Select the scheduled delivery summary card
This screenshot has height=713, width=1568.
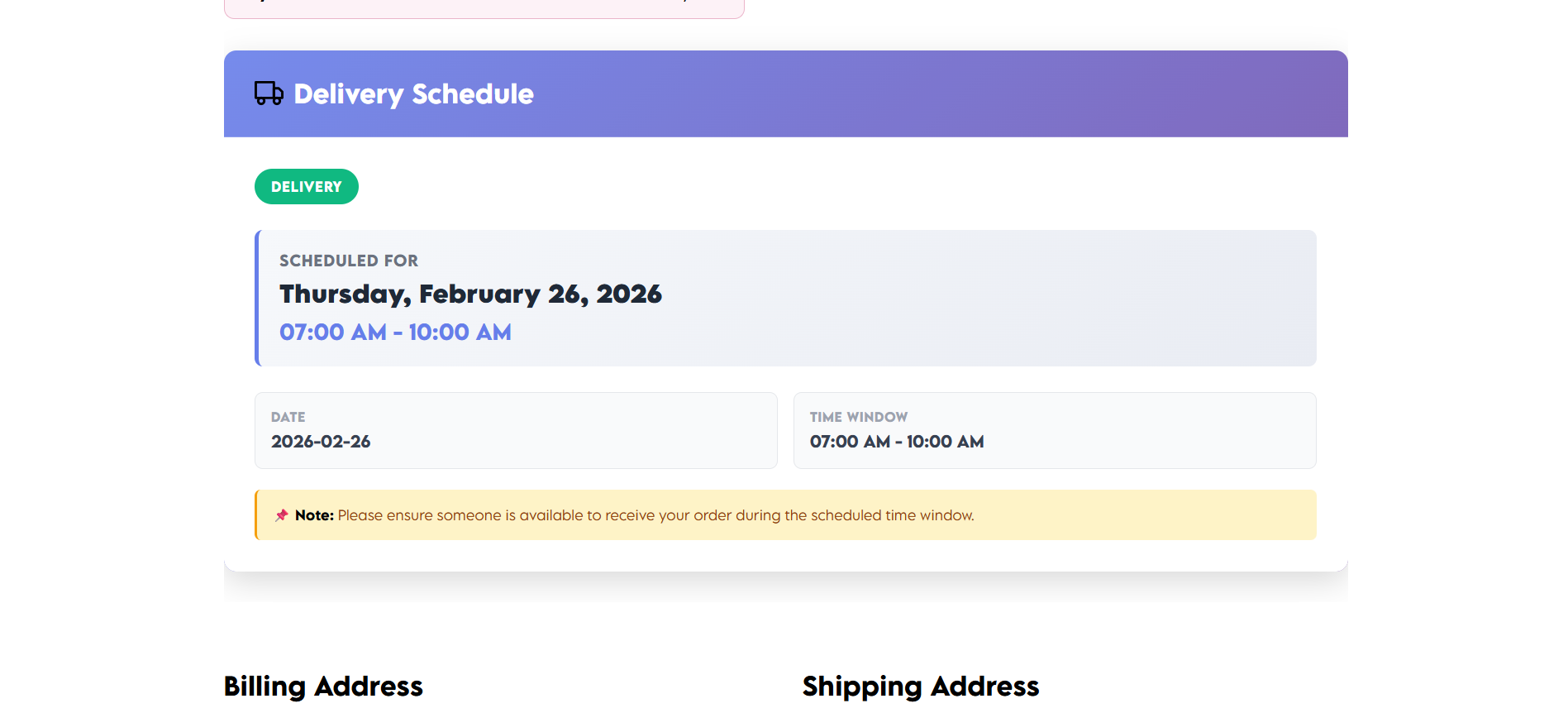coord(785,298)
